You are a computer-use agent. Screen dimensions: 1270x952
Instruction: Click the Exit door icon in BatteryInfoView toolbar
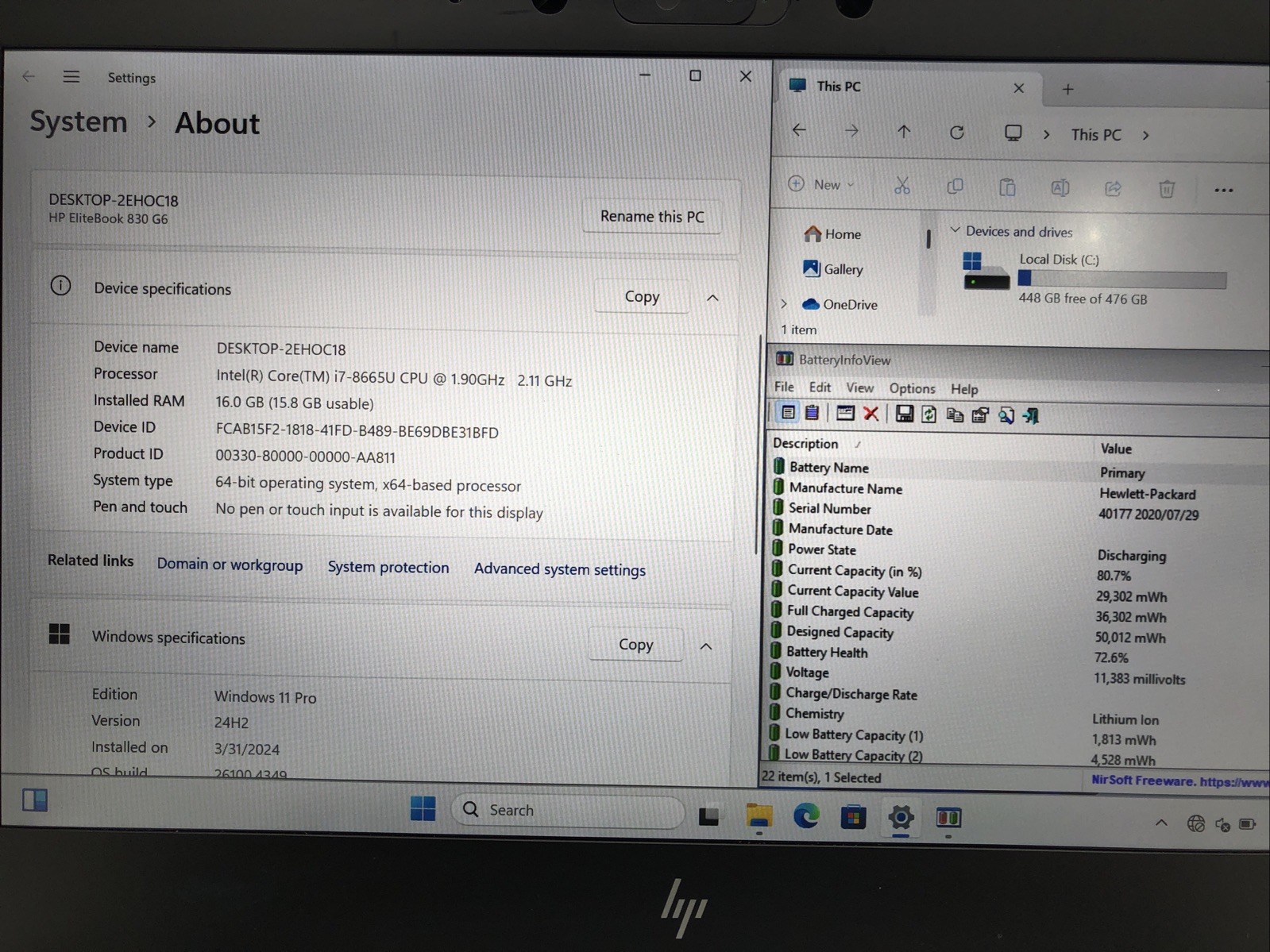(x=1031, y=416)
